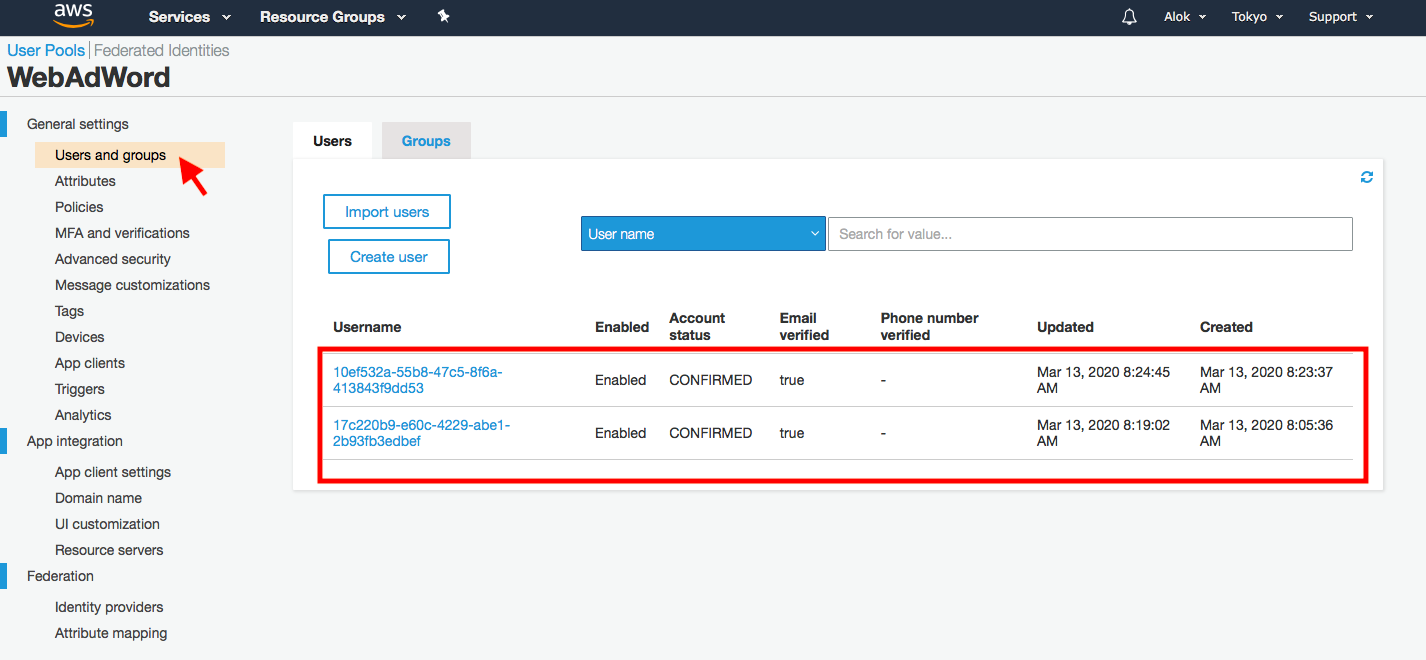Open Analytics settings page

click(83, 415)
